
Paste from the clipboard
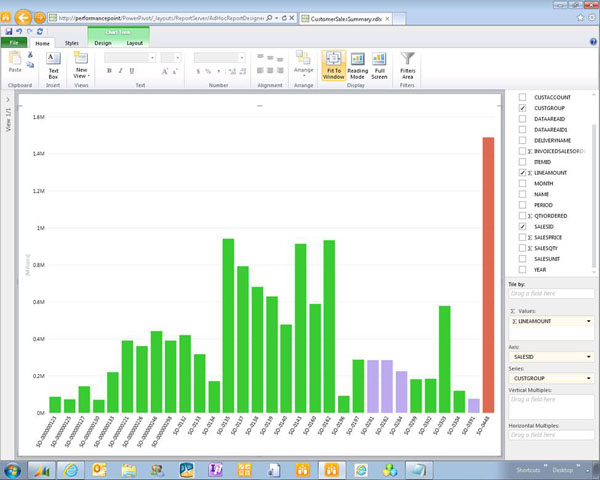click(15, 62)
